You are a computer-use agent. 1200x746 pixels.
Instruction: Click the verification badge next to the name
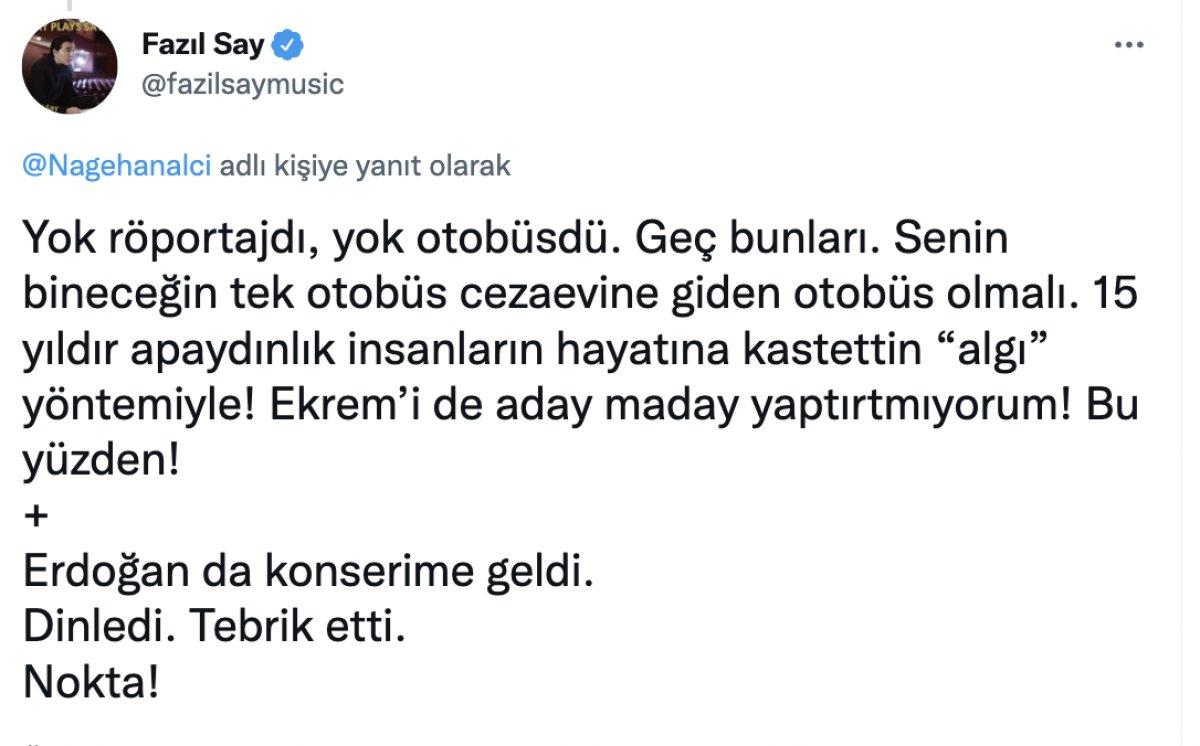click(x=288, y=44)
